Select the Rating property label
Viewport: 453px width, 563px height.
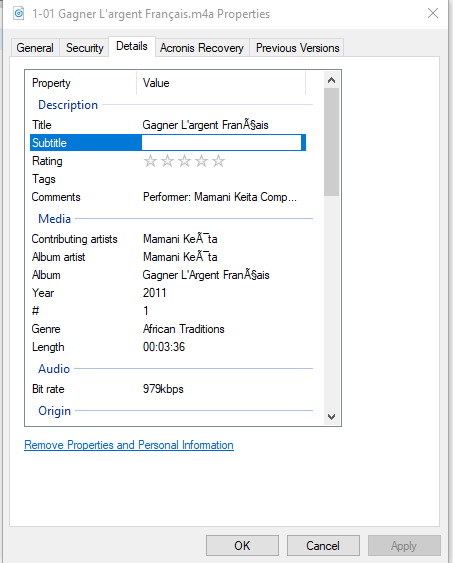pos(47,161)
